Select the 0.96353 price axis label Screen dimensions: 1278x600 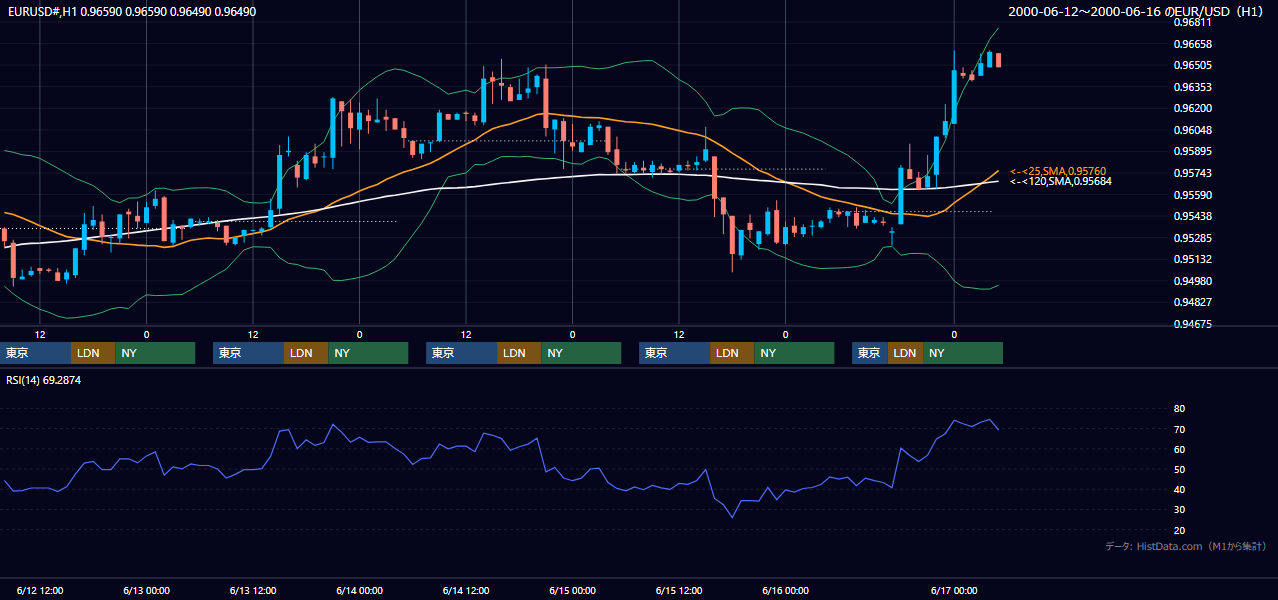(1193, 87)
